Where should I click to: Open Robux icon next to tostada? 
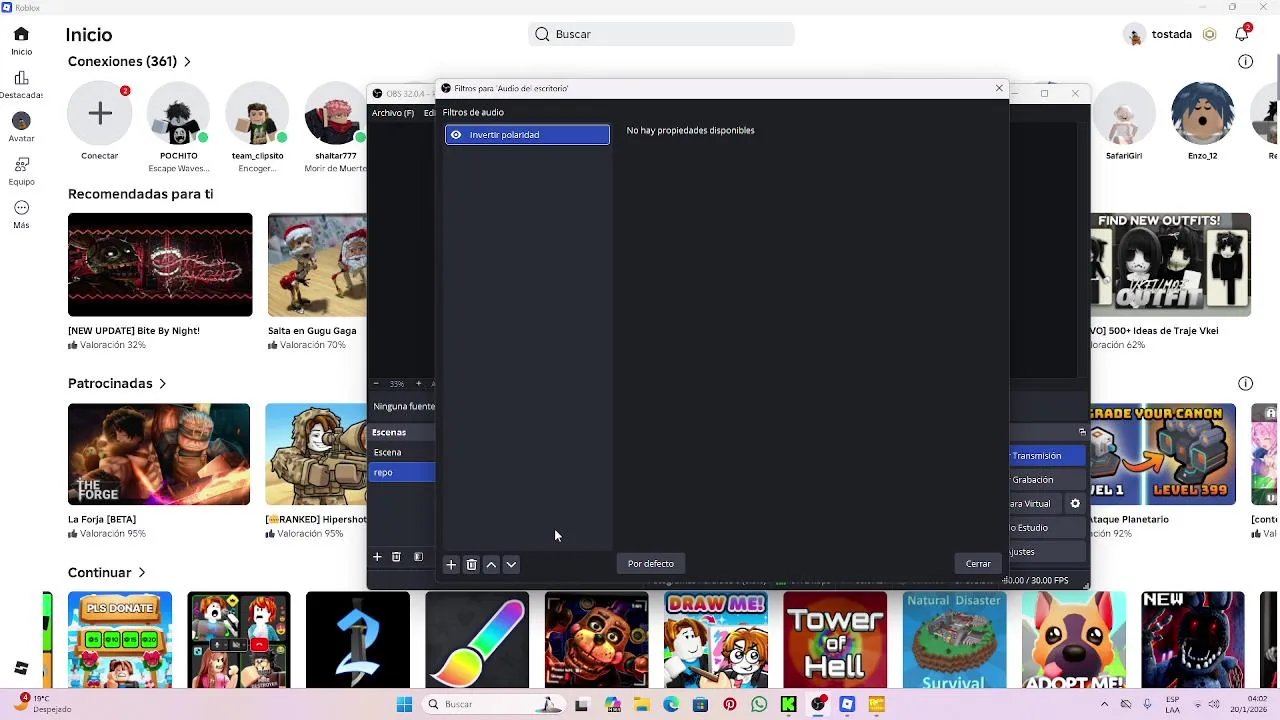pyautogui.click(x=1209, y=34)
